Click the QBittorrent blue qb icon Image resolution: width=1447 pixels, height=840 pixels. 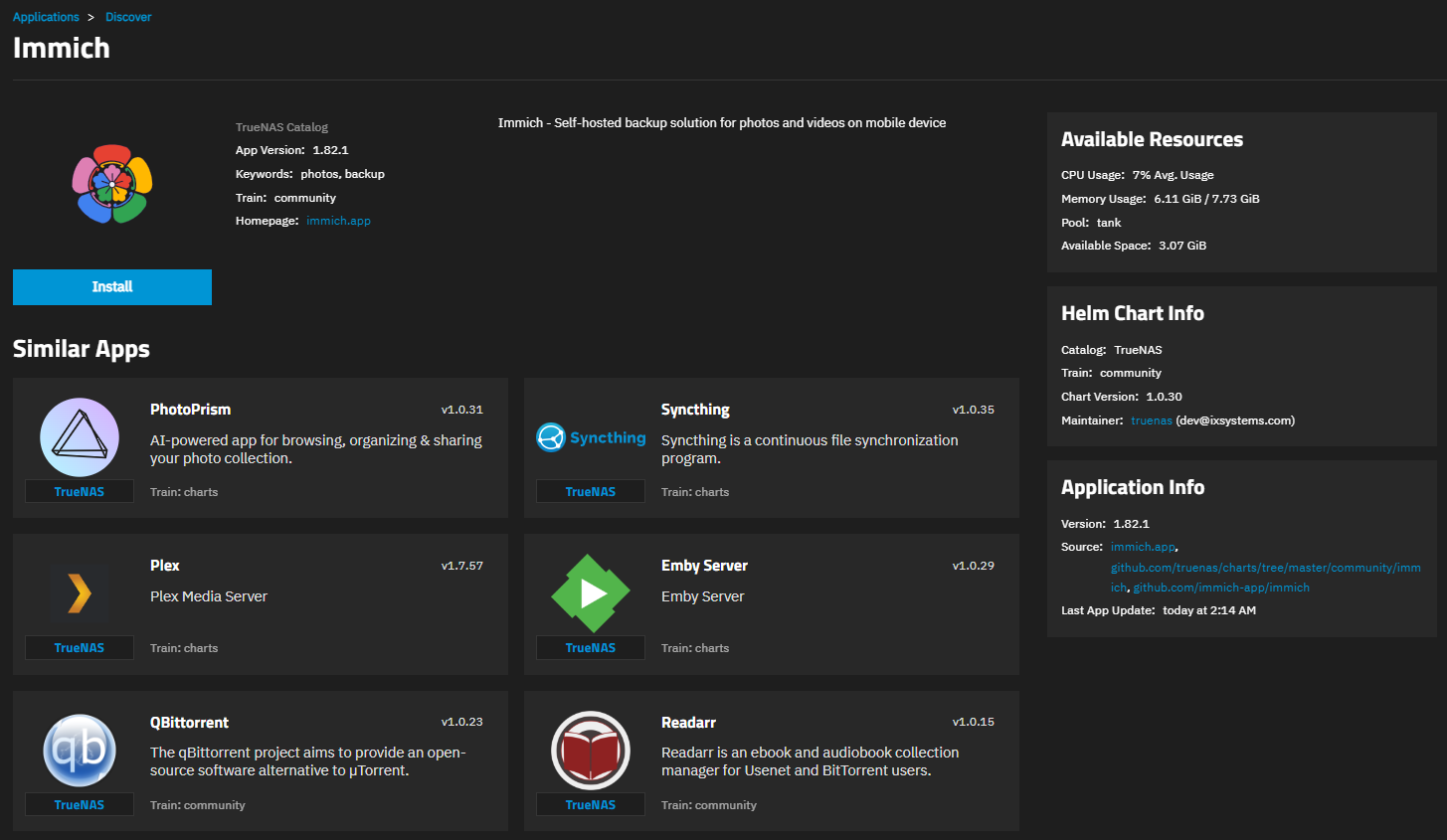click(80, 750)
